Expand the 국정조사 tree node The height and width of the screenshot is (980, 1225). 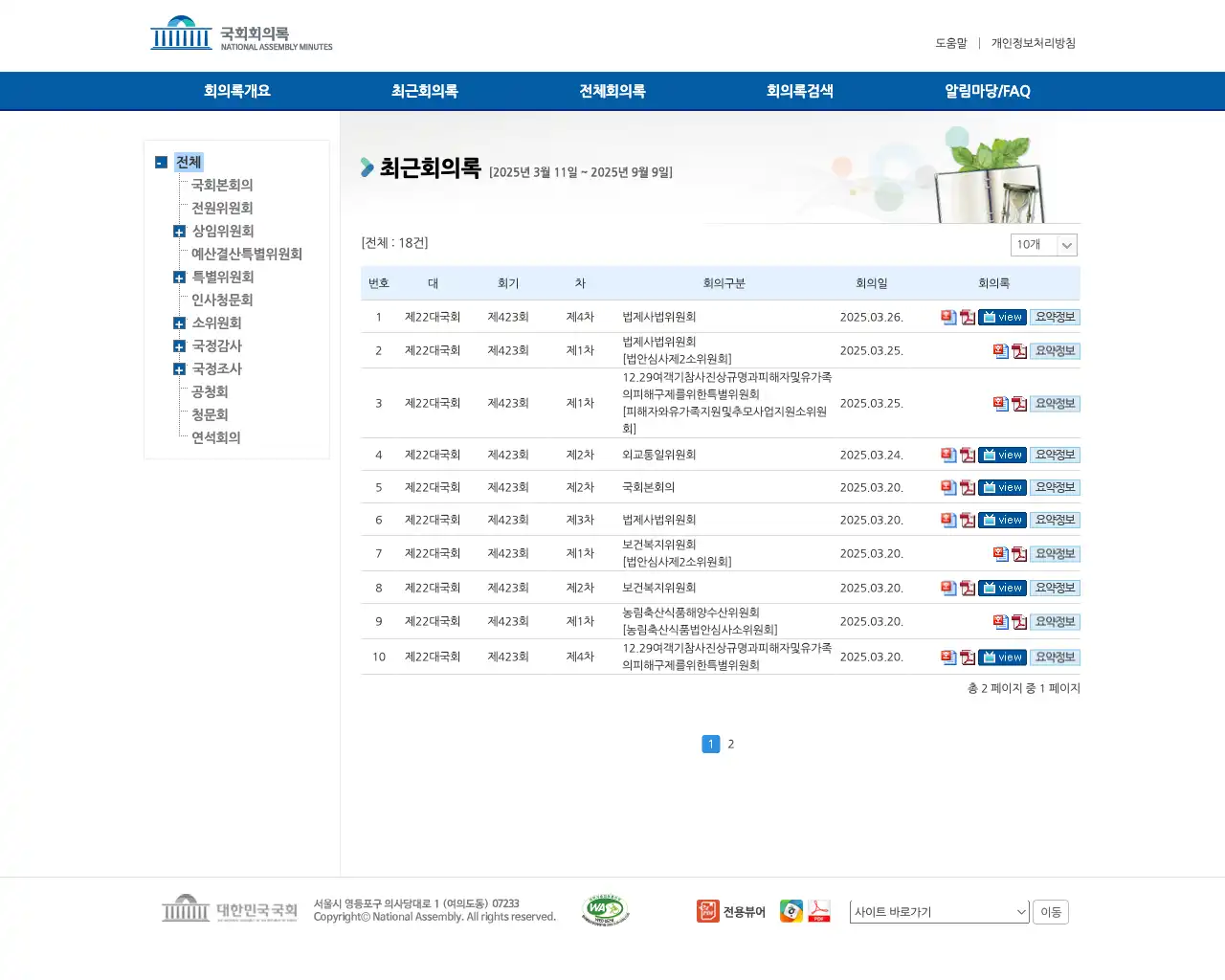[x=179, y=369]
